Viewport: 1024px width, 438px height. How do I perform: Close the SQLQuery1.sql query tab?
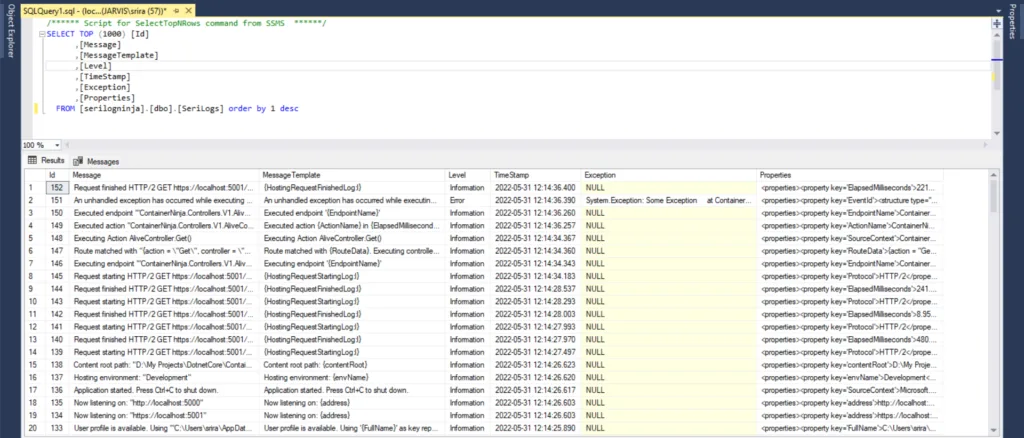tap(187, 12)
